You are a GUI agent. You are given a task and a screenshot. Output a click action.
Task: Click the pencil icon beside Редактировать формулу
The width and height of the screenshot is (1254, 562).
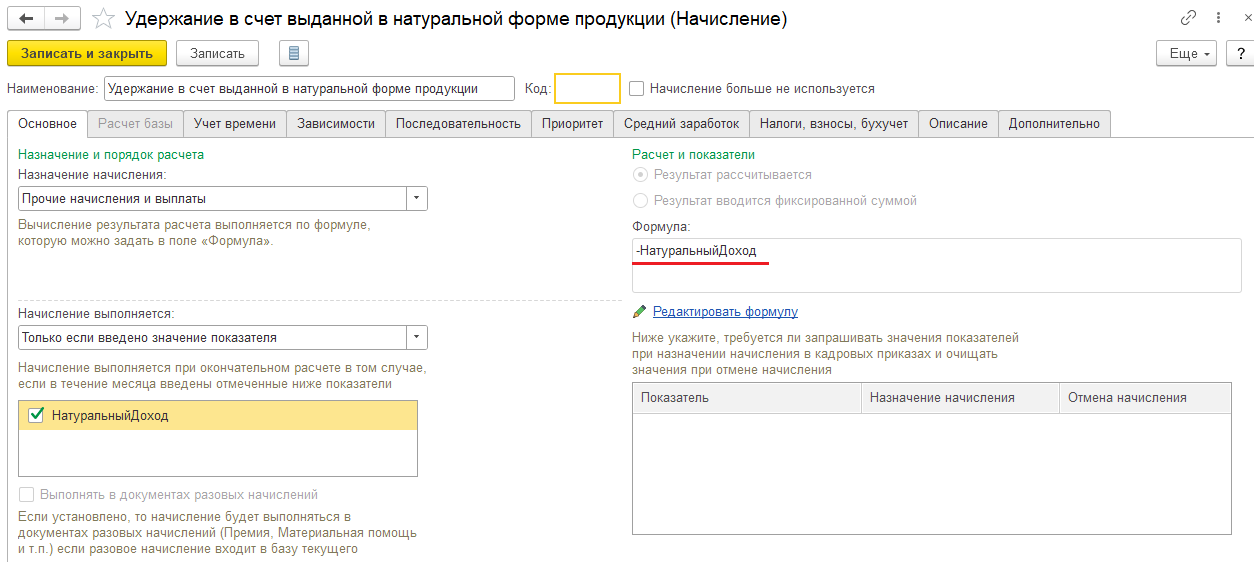pyautogui.click(x=640, y=312)
